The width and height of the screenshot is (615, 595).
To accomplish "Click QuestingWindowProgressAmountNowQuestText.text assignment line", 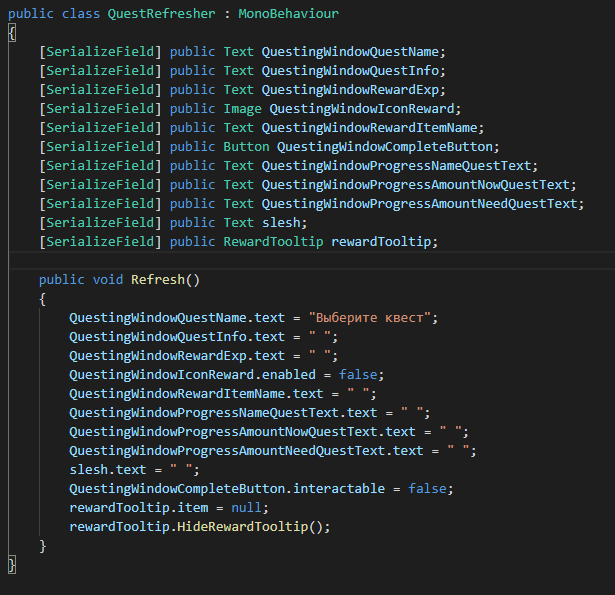I will click(269, 432).
